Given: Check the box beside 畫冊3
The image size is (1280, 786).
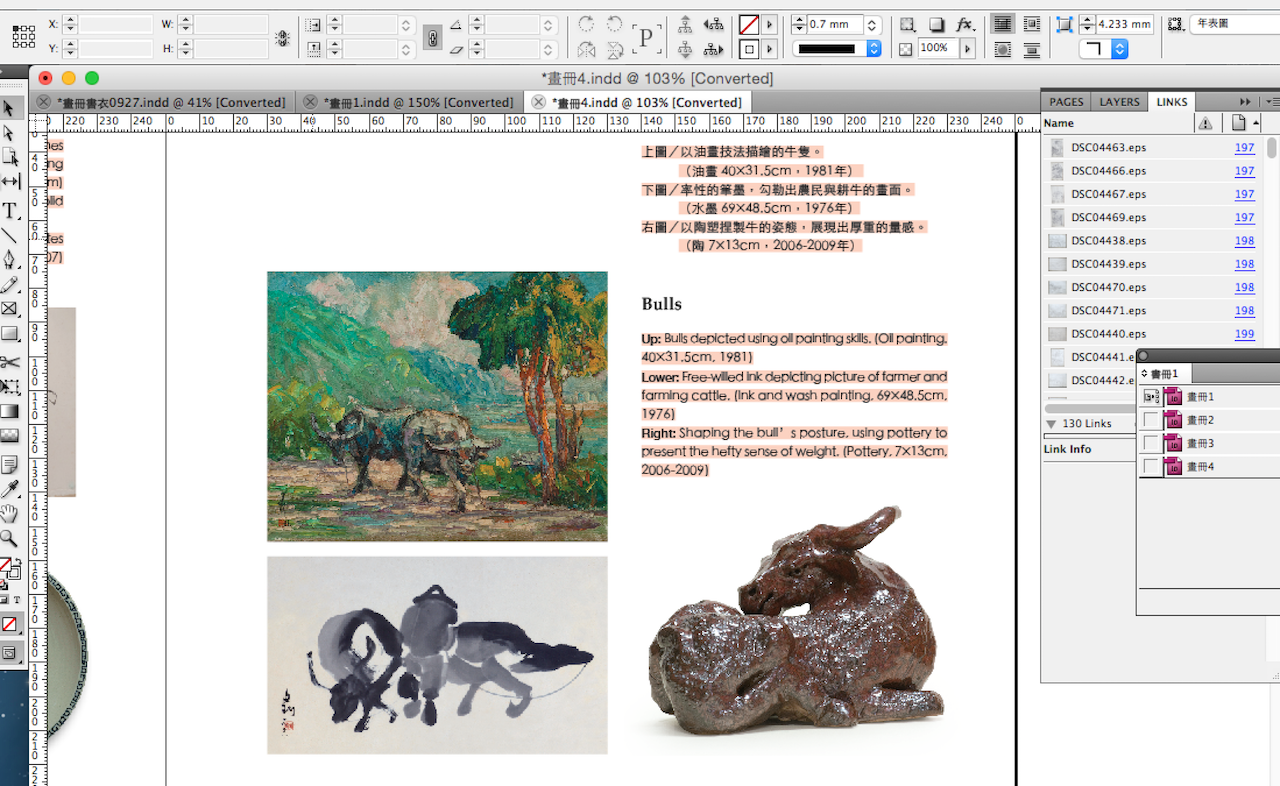Looking at the screenshot, I should tap(1151, 443).
